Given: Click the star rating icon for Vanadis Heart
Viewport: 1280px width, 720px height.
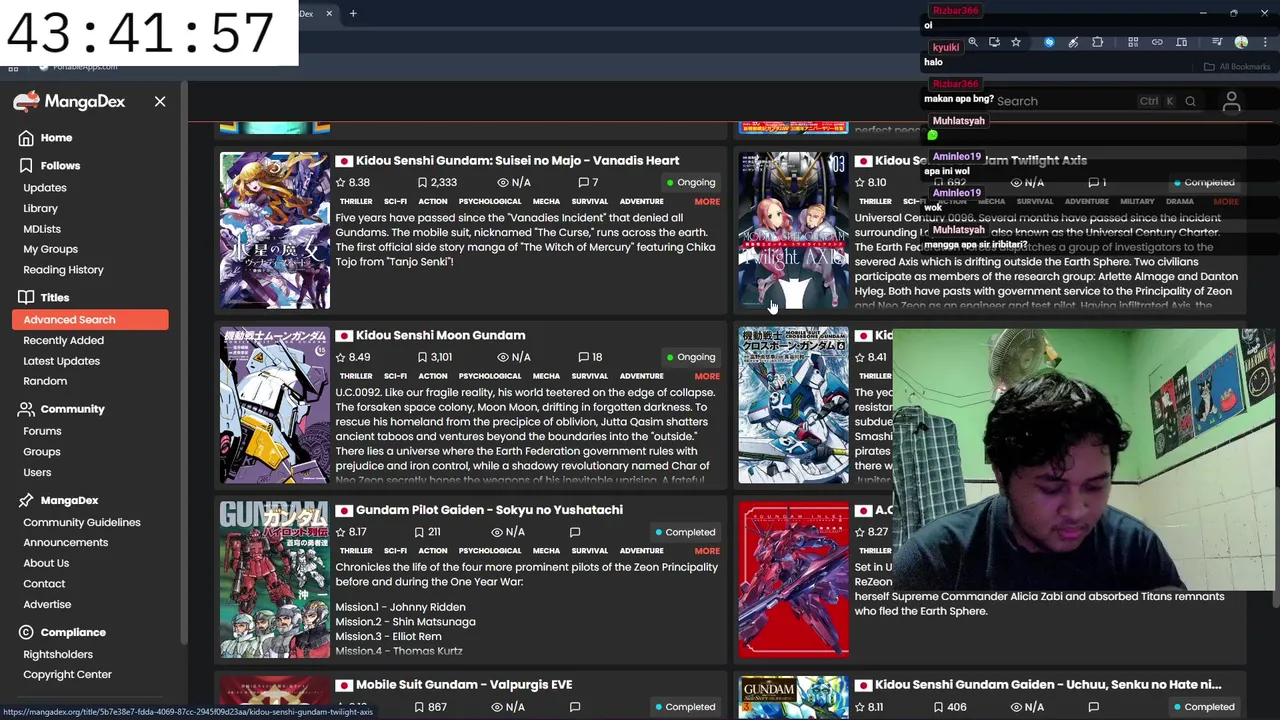Looking at the screenshot, I should click(x=341, y=183).
